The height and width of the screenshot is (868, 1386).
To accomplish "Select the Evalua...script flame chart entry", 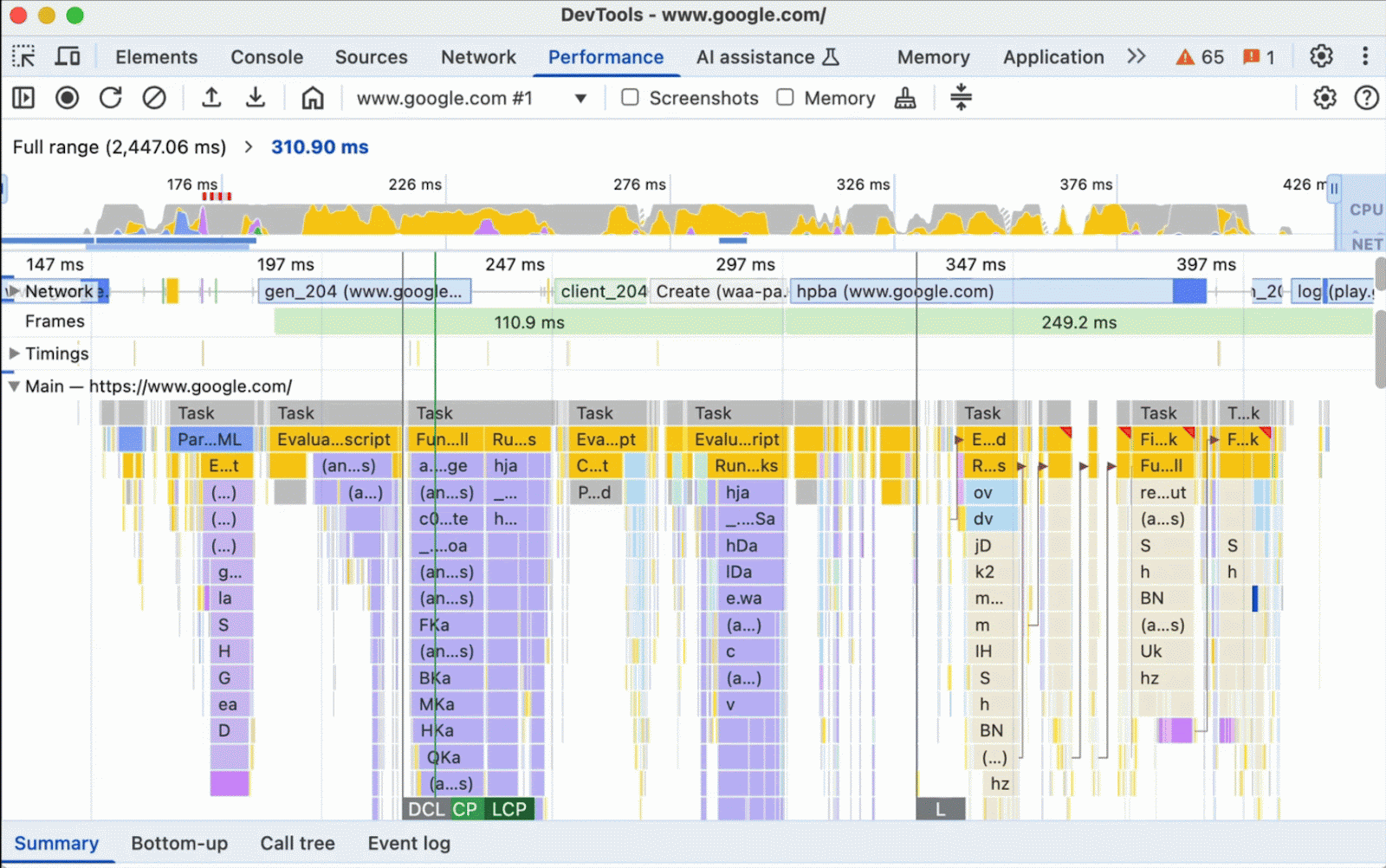I will click(x=334, y=439).
